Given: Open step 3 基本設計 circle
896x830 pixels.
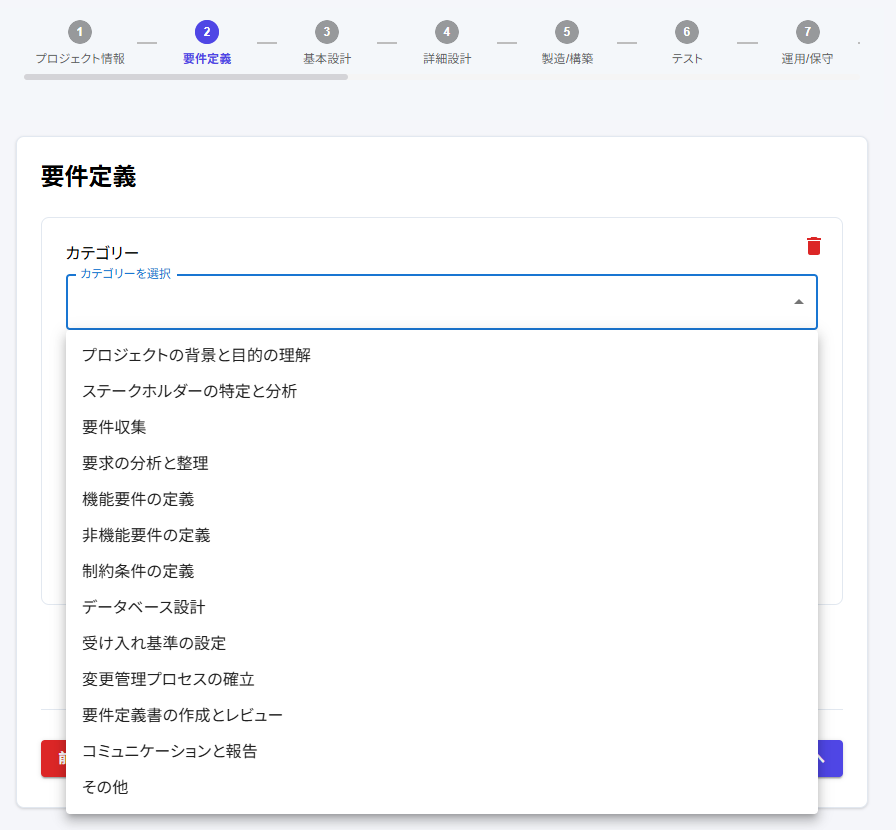Looking at the screenshot, I should tap(325, 31).
